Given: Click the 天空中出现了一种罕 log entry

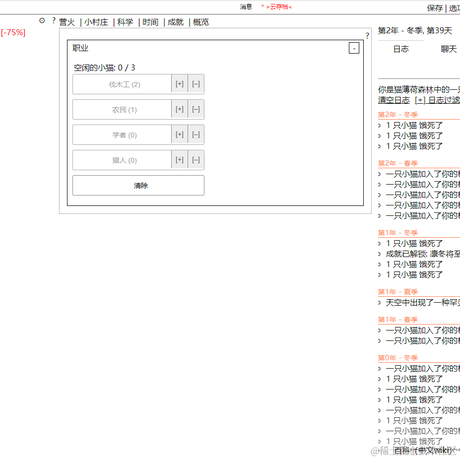Looking at the screenshot, I should [423, 303].
